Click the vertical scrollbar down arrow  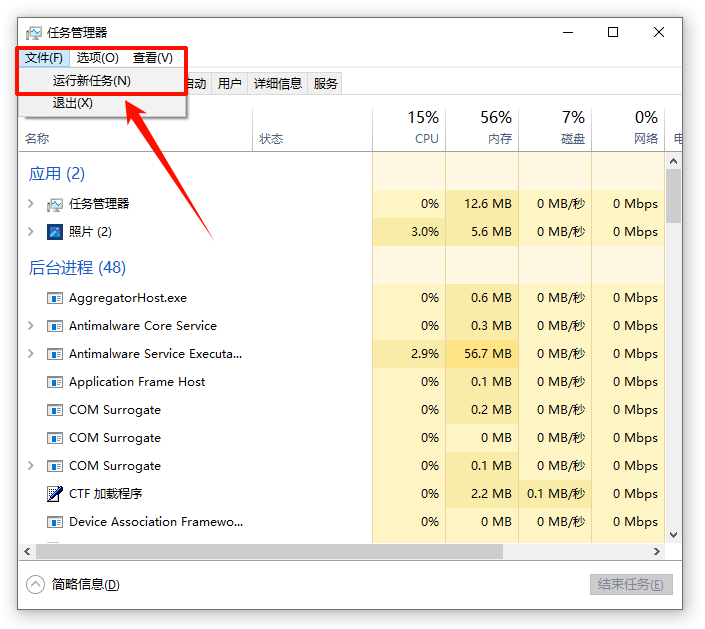click(673, 535)
